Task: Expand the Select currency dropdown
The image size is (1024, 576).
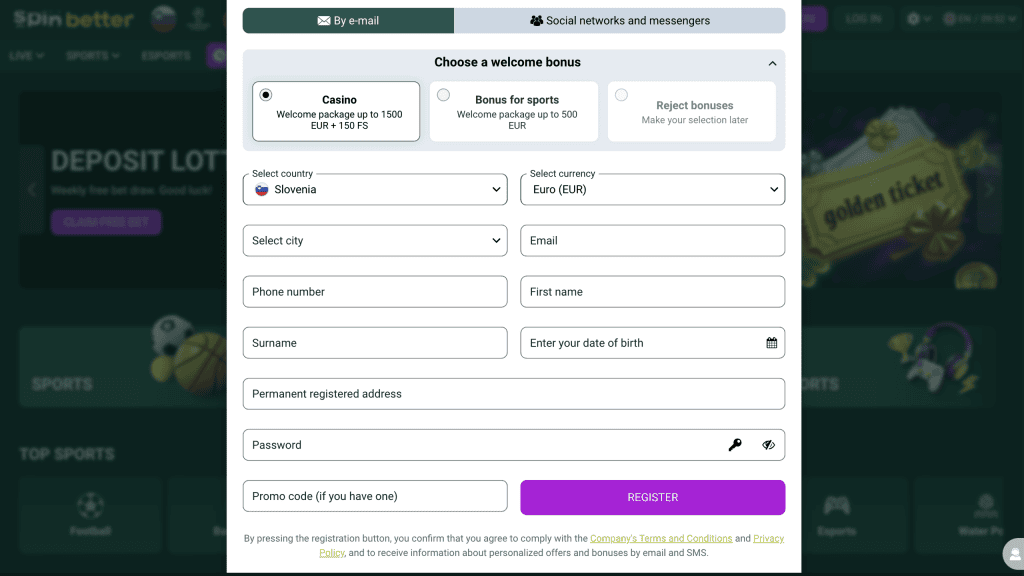Action: point(652,189)
